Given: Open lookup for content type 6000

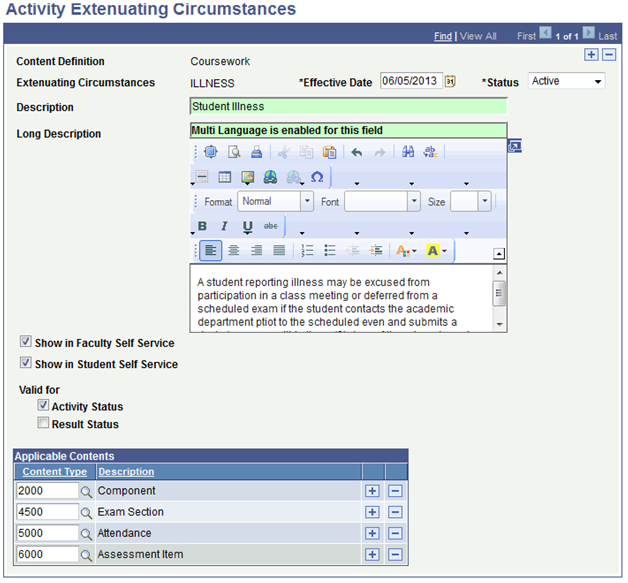Looking at the screenshot, I should 87,555.
